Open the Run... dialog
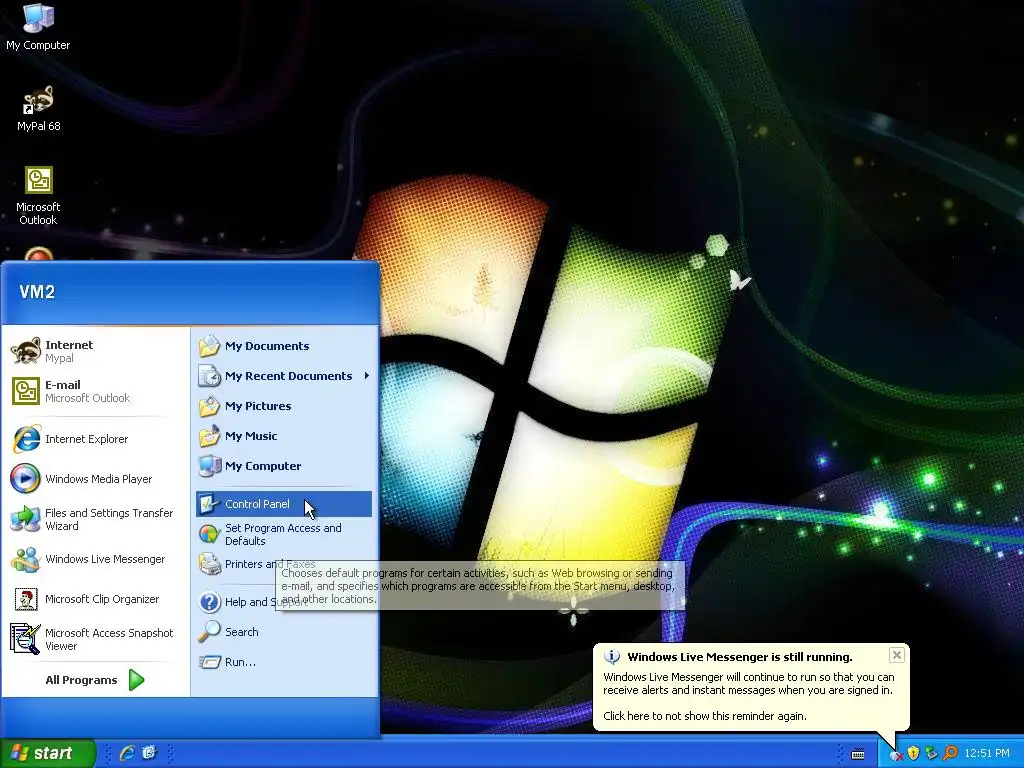Image resolution: width=1024 pixels, height=768 pixels. (284, 662)
